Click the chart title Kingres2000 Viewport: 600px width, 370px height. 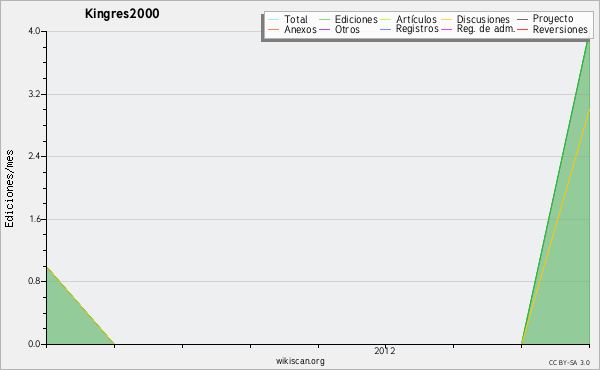pyautogui.click(x=122, y=13)
